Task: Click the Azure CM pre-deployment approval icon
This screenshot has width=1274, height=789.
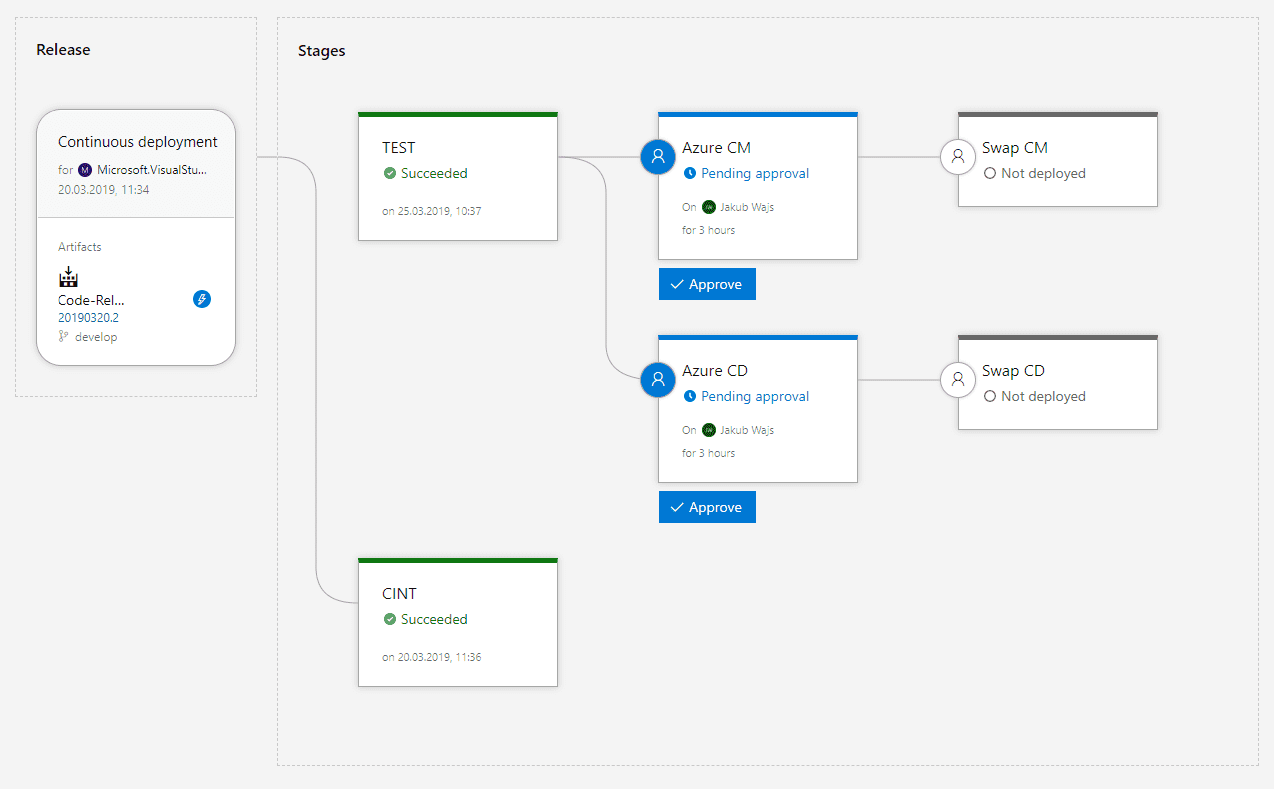Action: point(658,156)
